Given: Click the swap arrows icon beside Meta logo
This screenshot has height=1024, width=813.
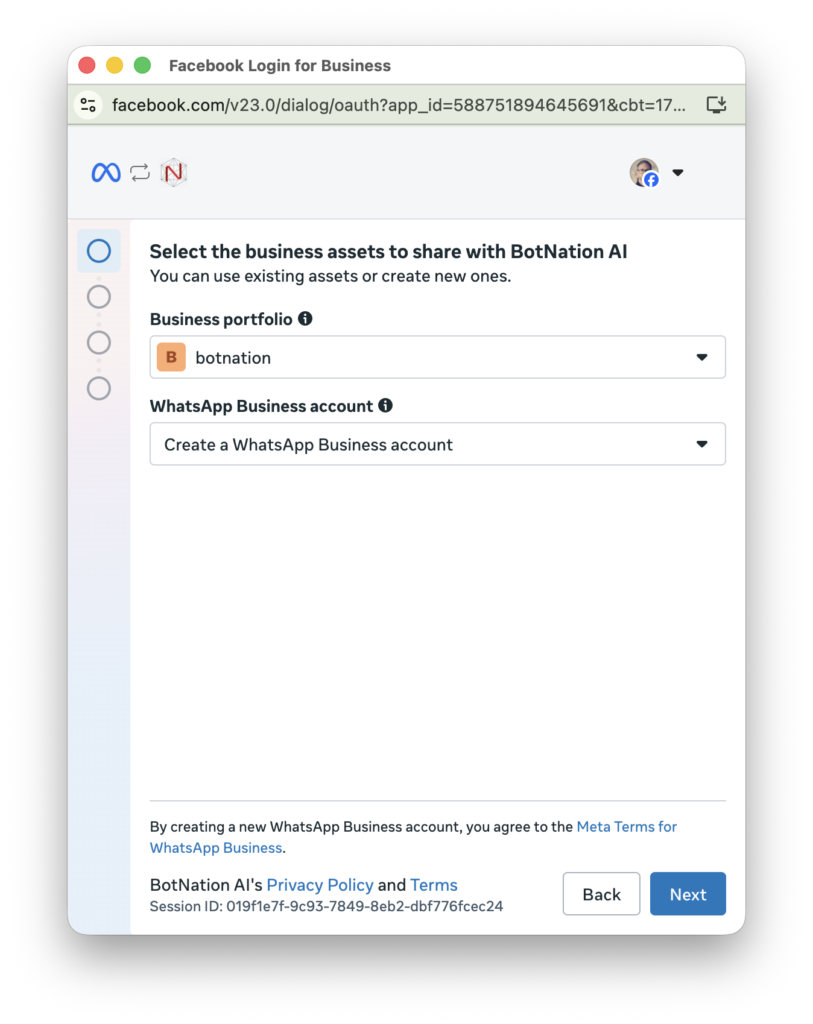Looking at the screenshot, I should pyautogui.click(x=140, y=172).
